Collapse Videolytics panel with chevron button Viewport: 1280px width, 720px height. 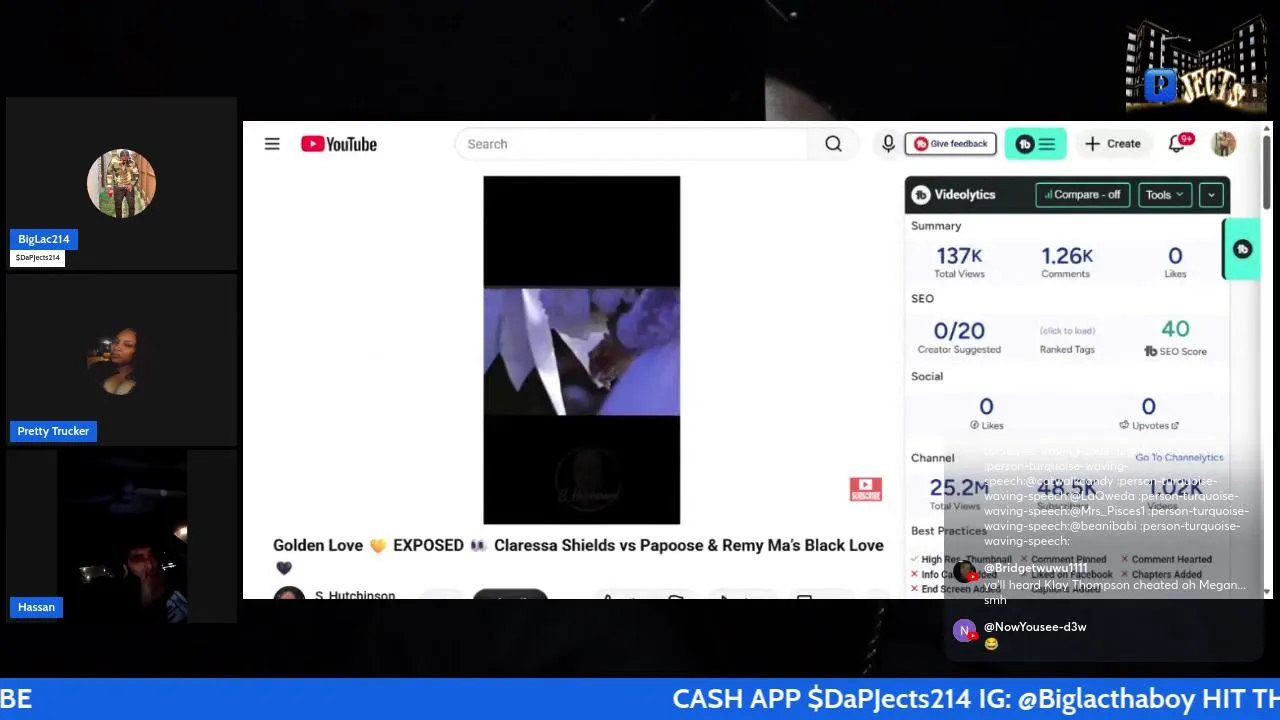pyautogui.click(x=1211, y=195)
